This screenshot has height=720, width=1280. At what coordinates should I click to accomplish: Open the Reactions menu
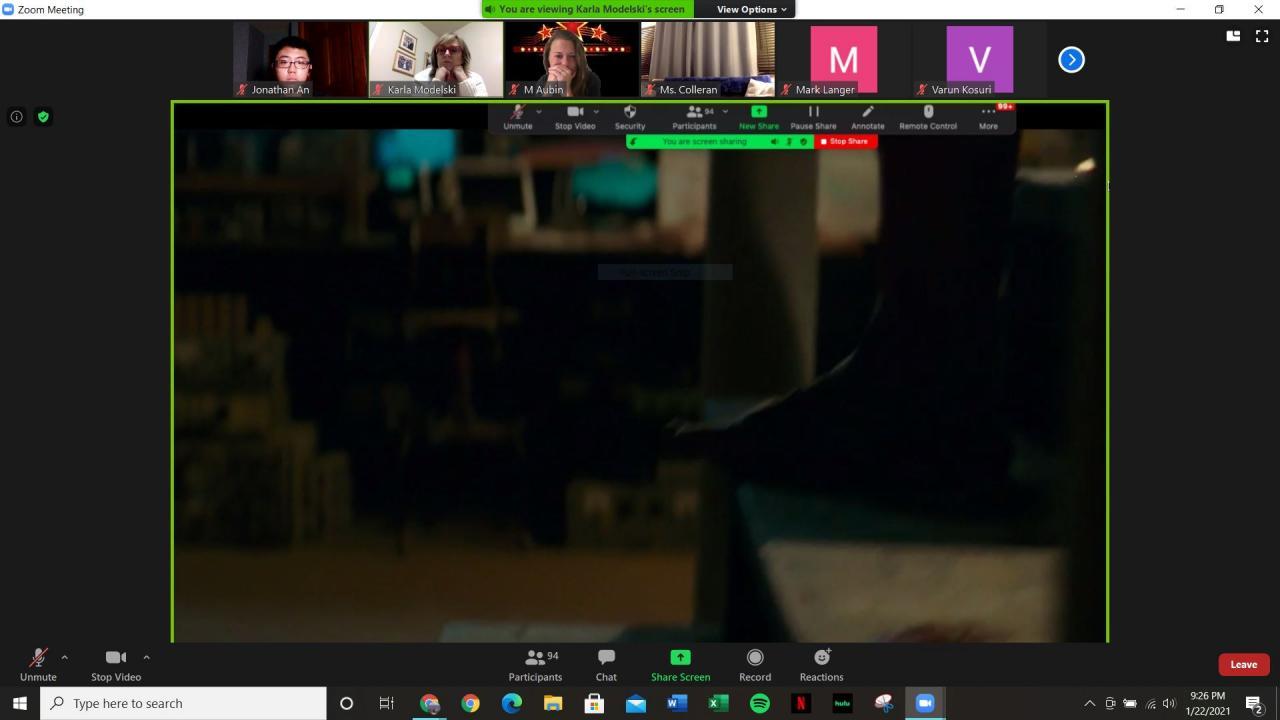point(821,664)
